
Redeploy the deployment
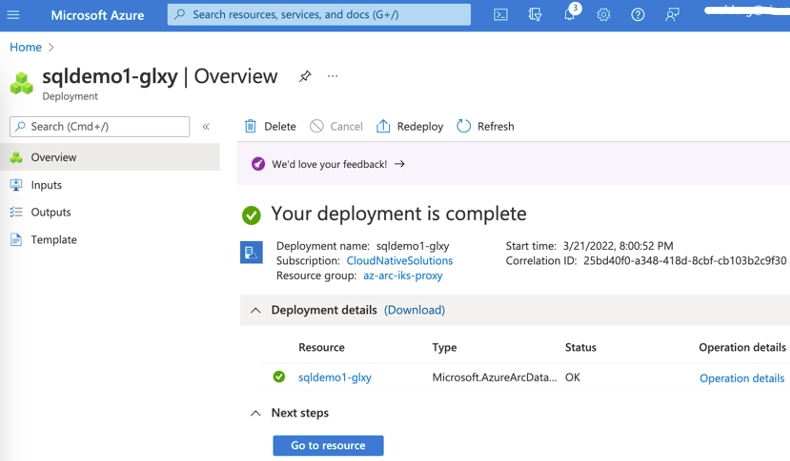point(410,126)
